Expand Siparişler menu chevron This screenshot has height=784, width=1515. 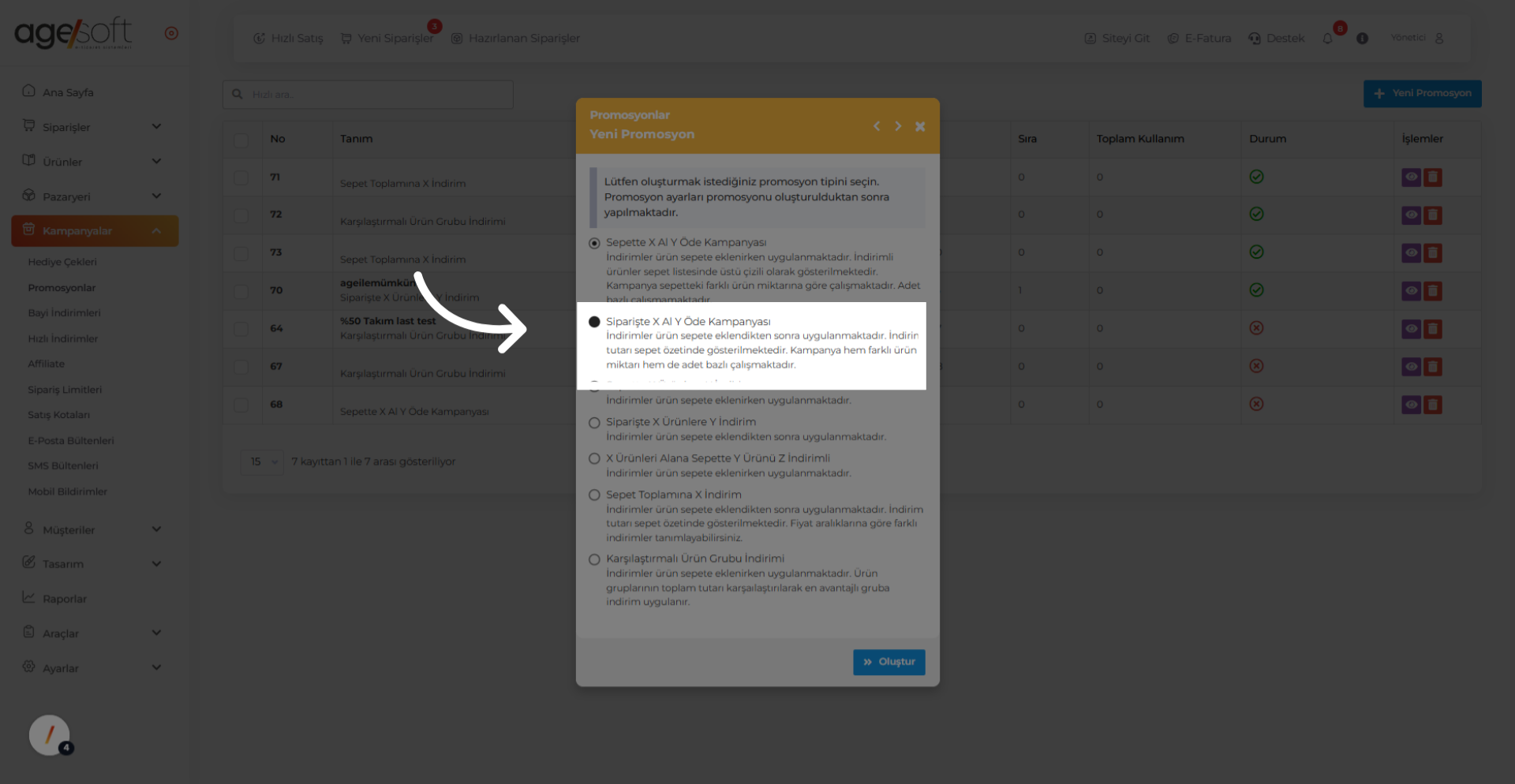point(156,126)
